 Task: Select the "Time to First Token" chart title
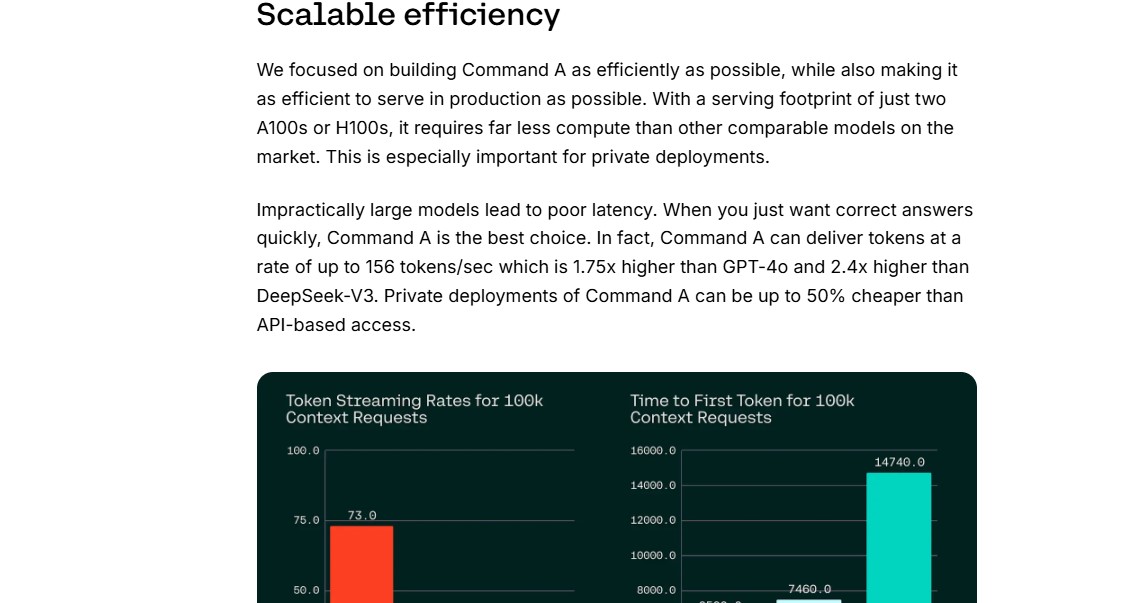click(742, 409)
